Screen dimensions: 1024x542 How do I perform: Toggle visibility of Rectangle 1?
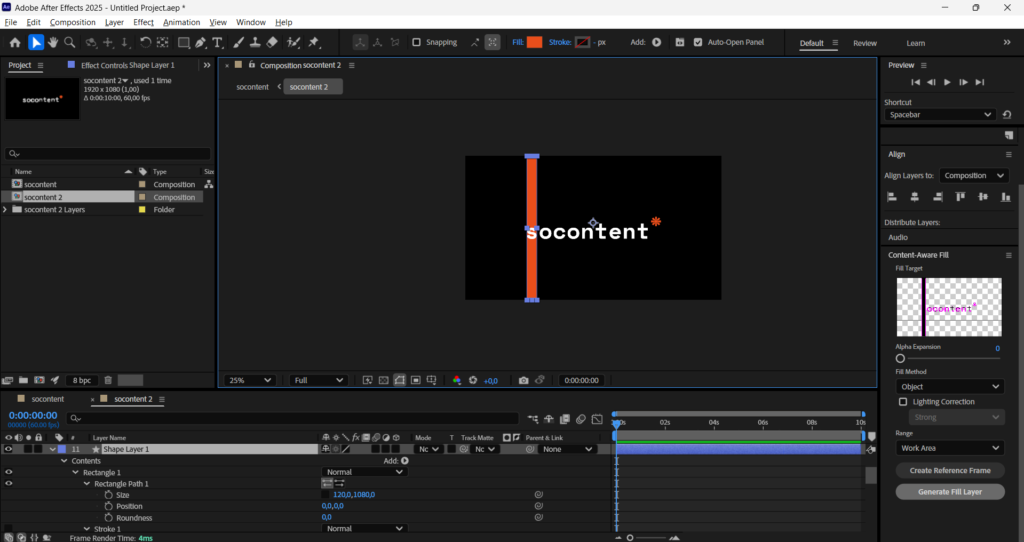8,472
